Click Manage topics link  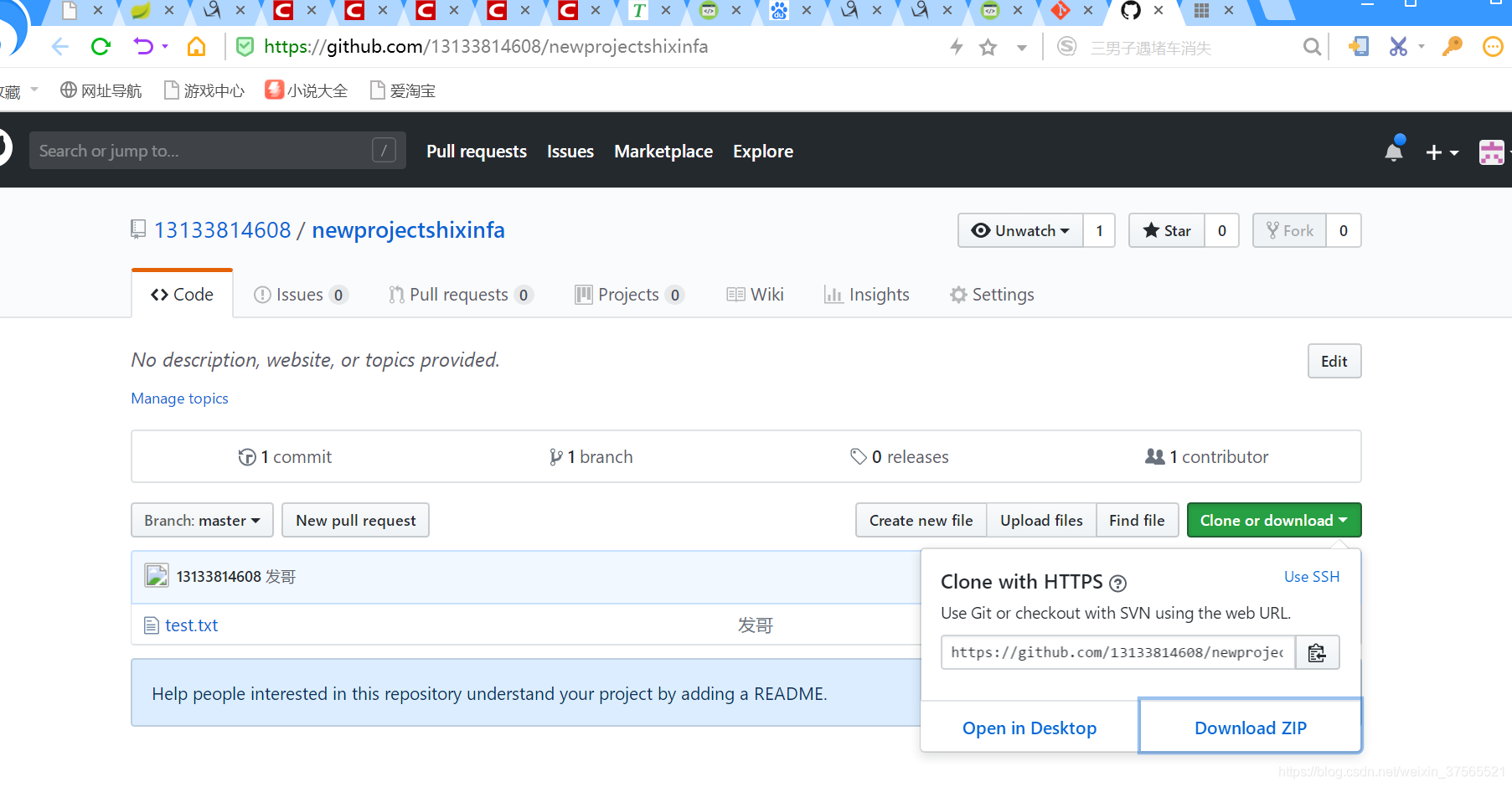click(179, 399)
